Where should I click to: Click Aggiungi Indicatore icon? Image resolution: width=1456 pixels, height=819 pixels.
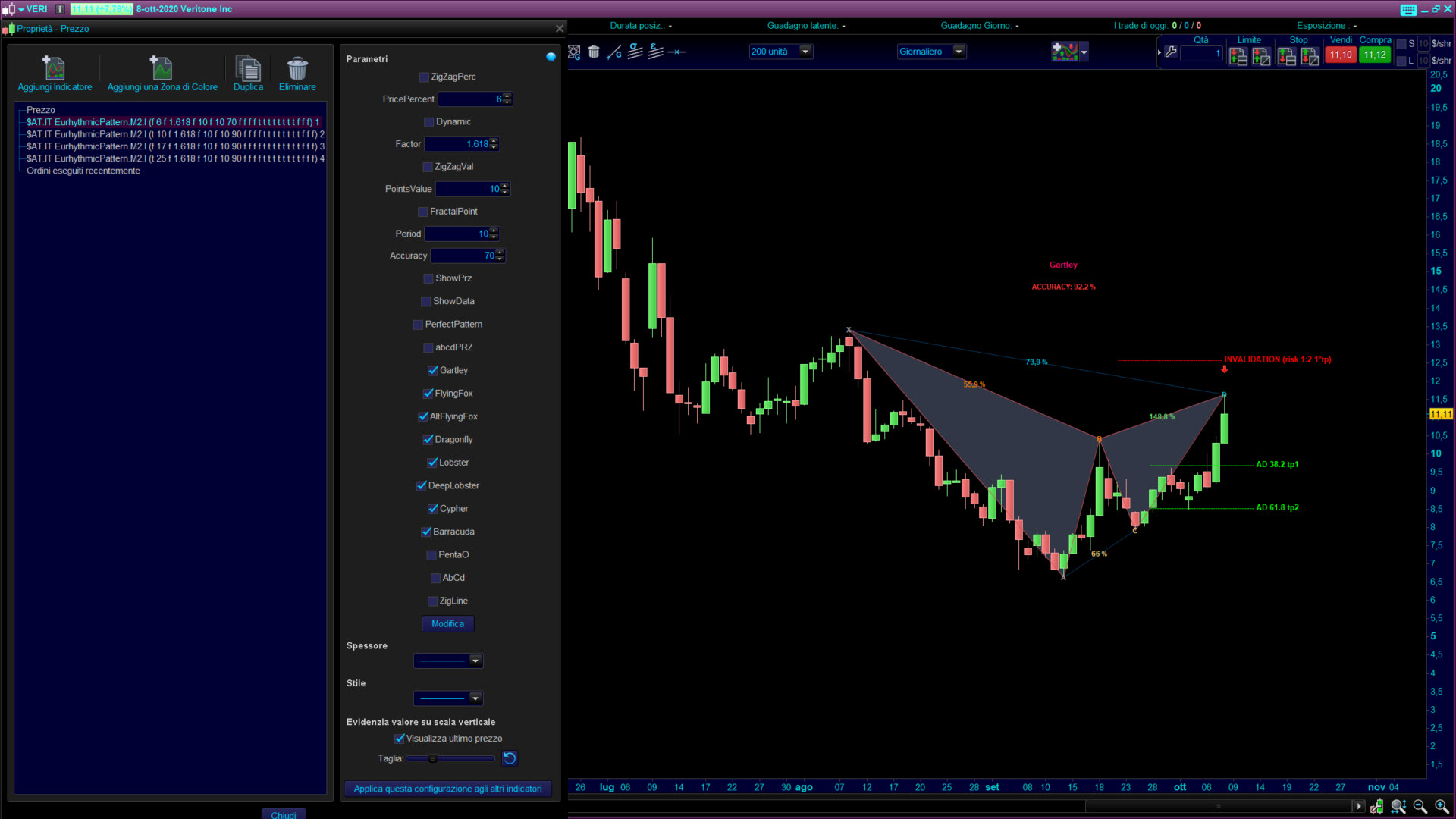[54, 68]
